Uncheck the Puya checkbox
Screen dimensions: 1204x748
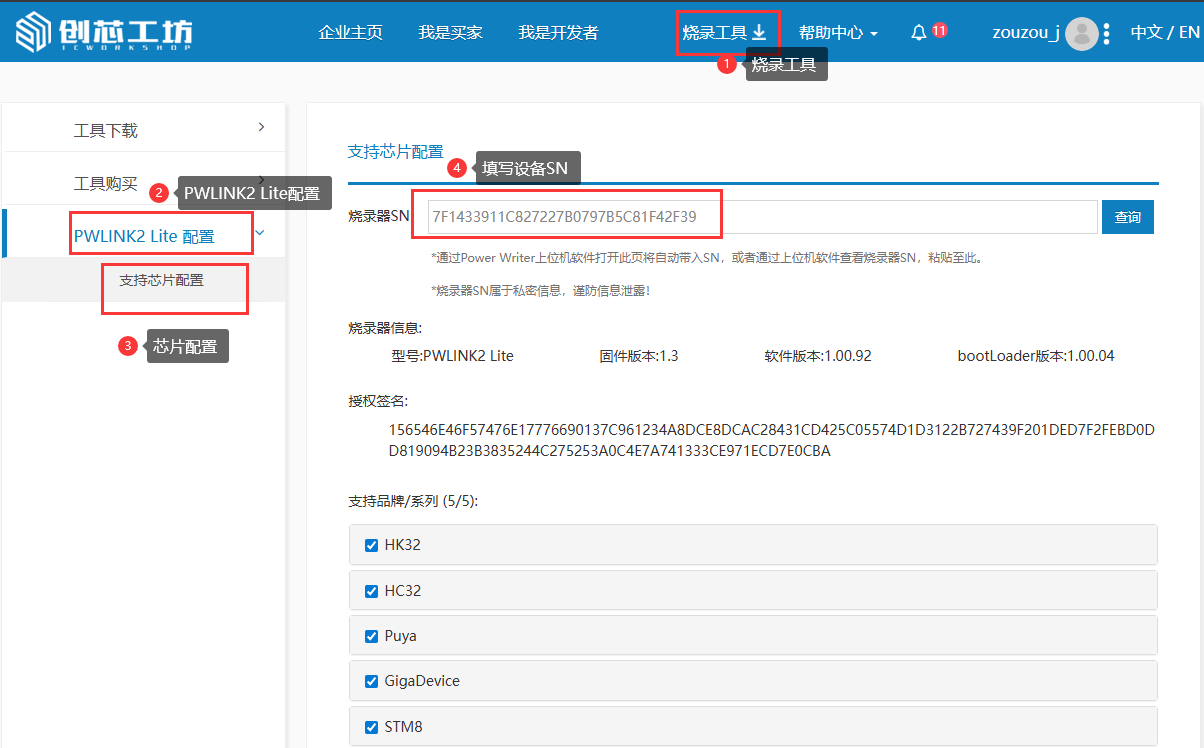click(371, 636)
